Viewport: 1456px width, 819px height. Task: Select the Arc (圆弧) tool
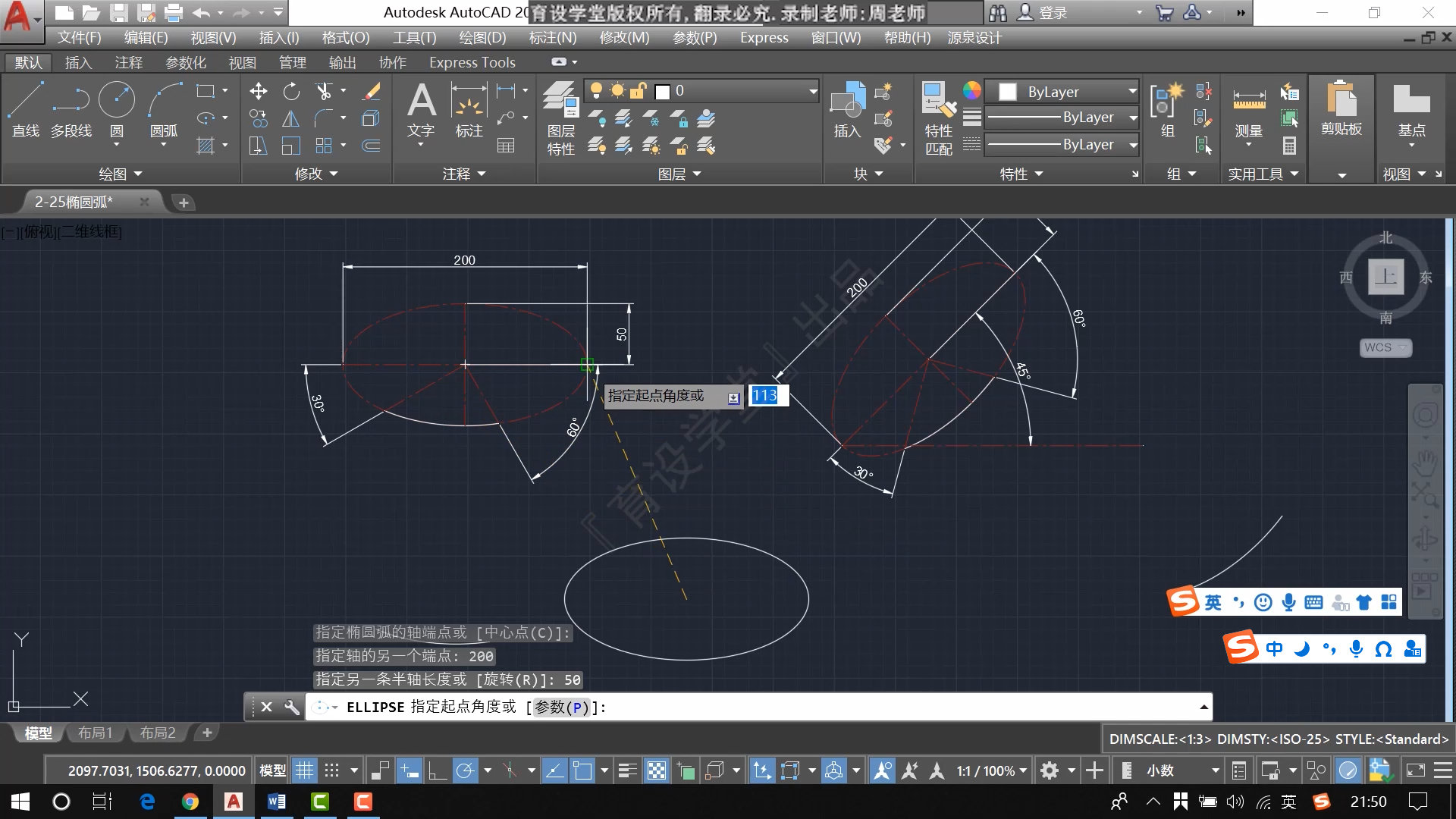click(164, 110)
